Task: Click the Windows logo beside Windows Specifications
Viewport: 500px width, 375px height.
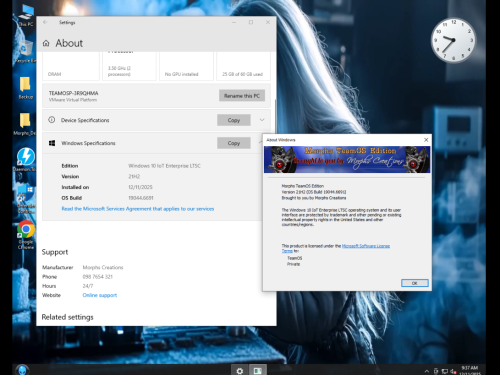Action: pos(52,143)
